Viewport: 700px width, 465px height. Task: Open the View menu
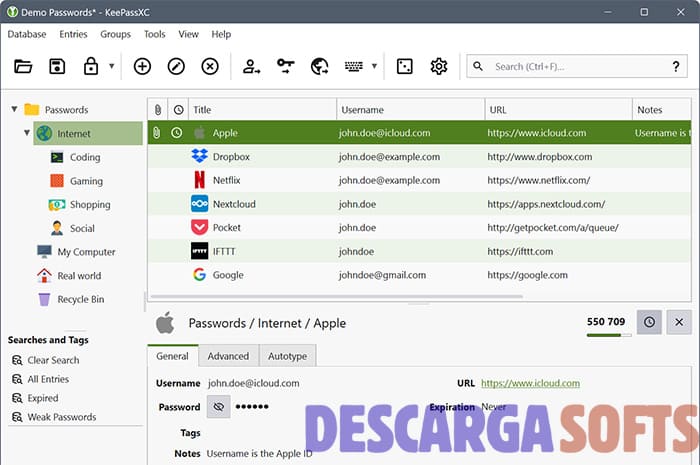coord(188,34)
